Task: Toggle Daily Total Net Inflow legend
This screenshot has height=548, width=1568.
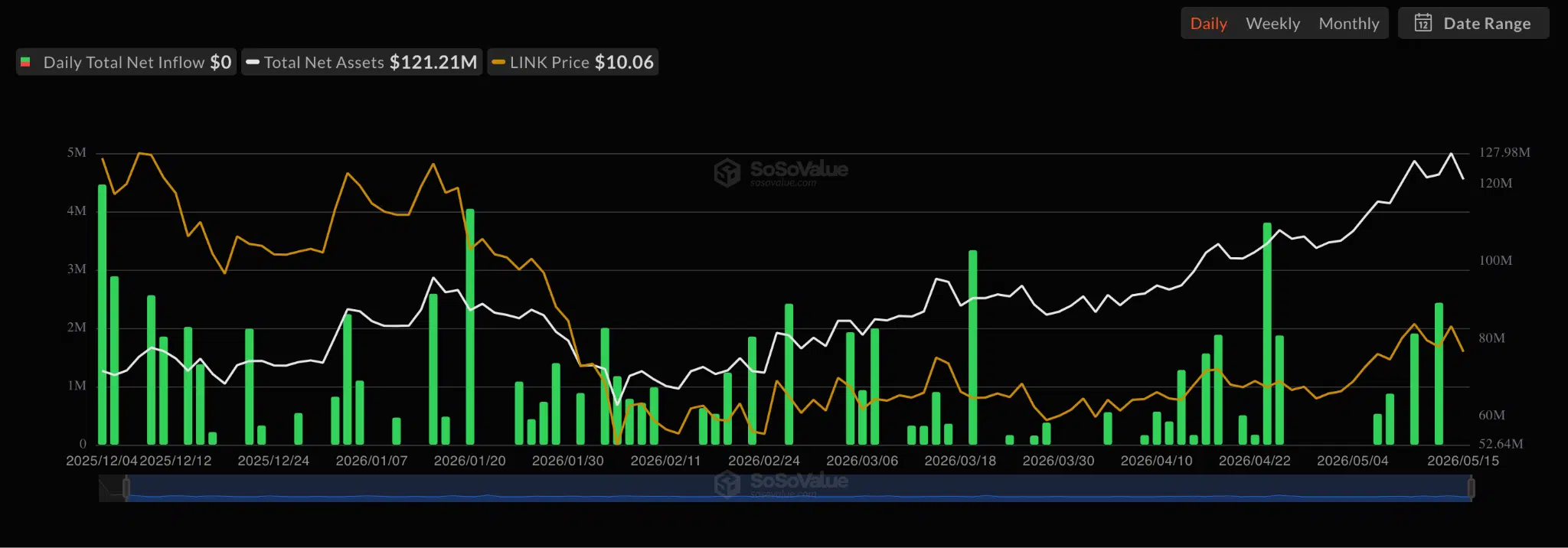Action: pyautogui.click(x=126, y=62)
